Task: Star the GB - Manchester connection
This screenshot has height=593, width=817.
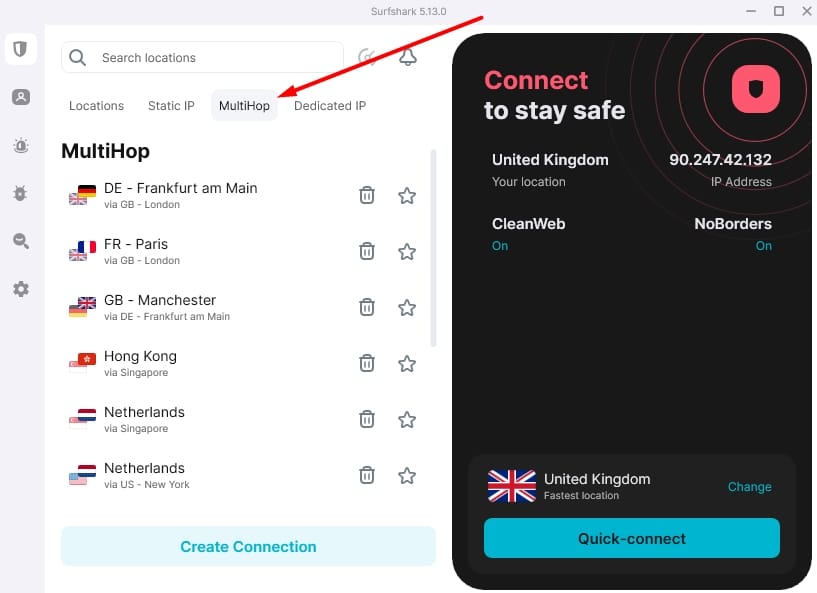Action: [x=407, y=308]
